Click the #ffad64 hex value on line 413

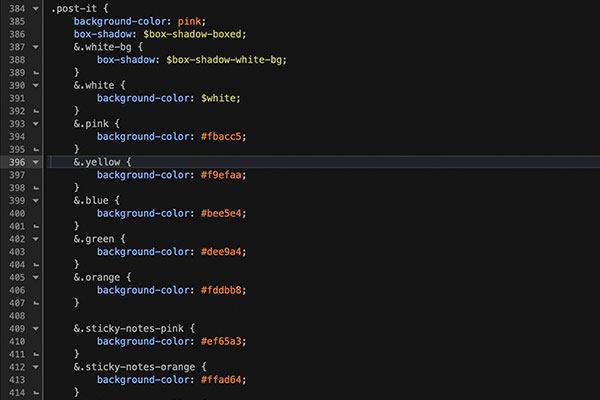coord(218,379)
